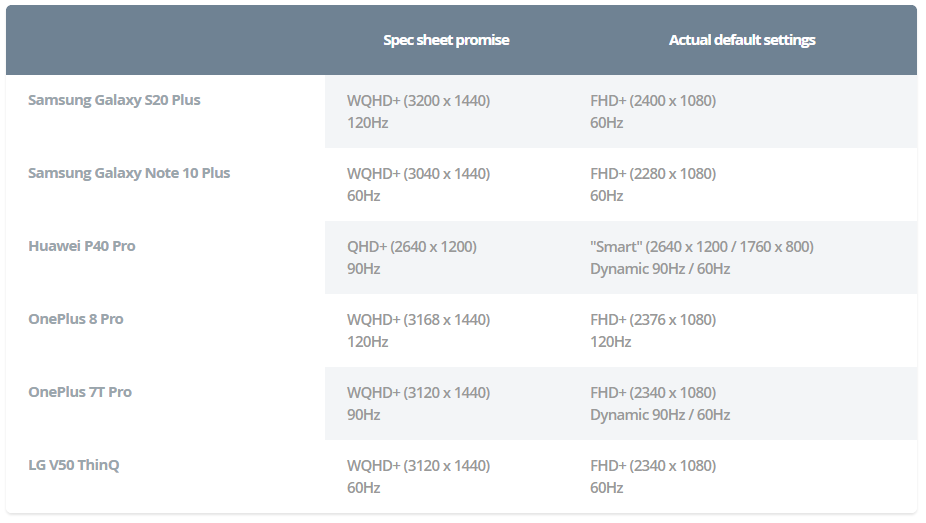The height and width of the screenshot is (523, 926).
Task: Click the Huawei P40 Pro row label
Action: click(x=82, y=246)
